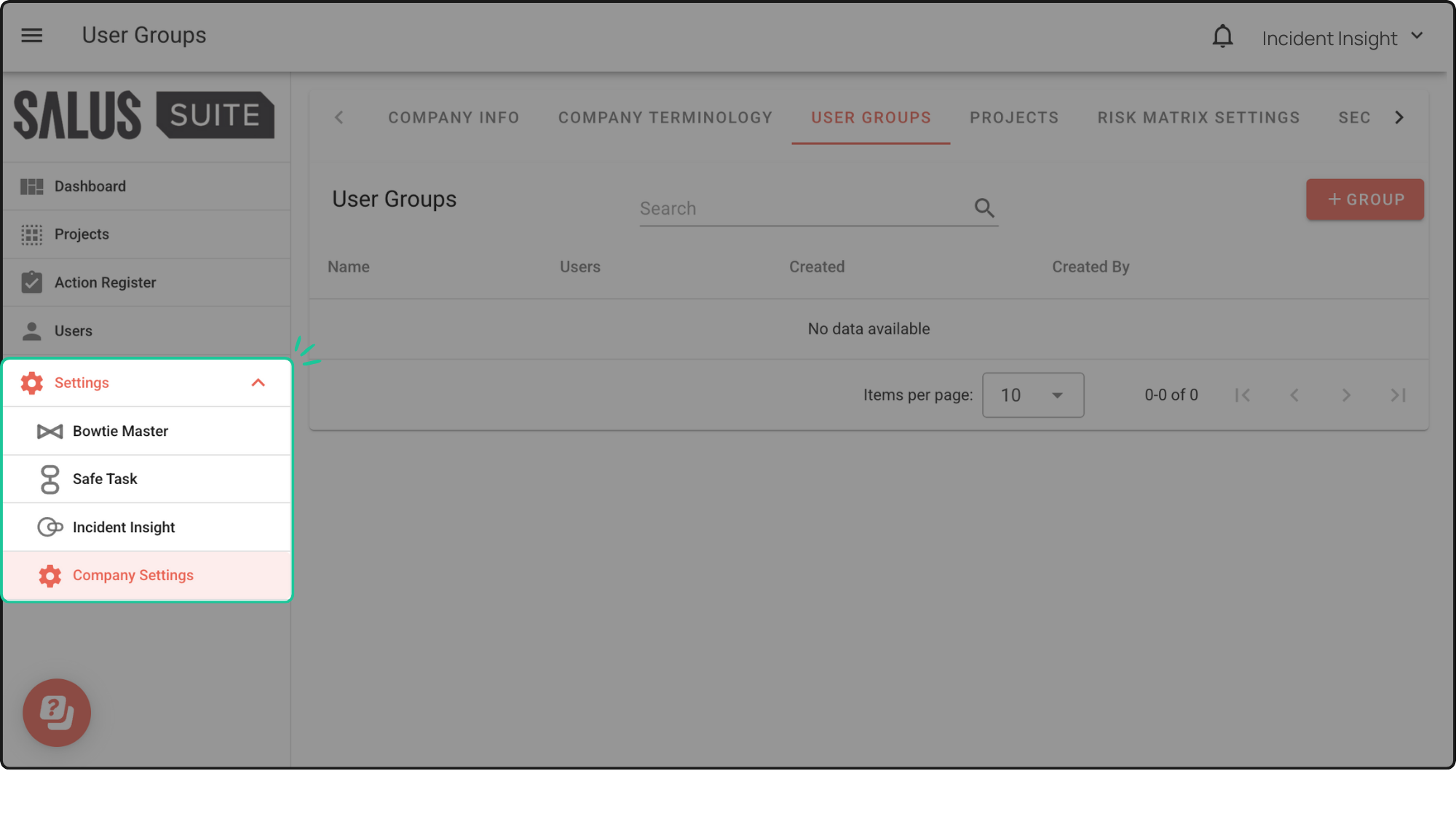Open Bowtie Master settings

tap(120, 431)
